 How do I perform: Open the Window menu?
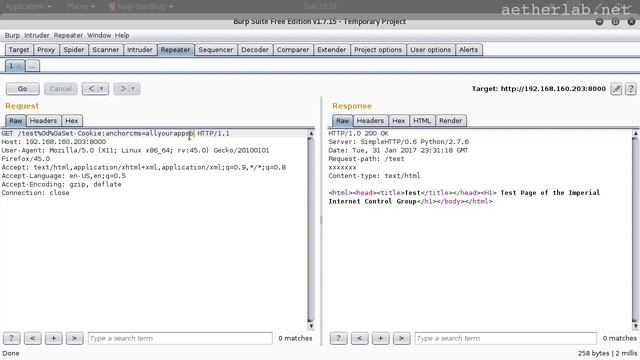click(x=99, y=36)
